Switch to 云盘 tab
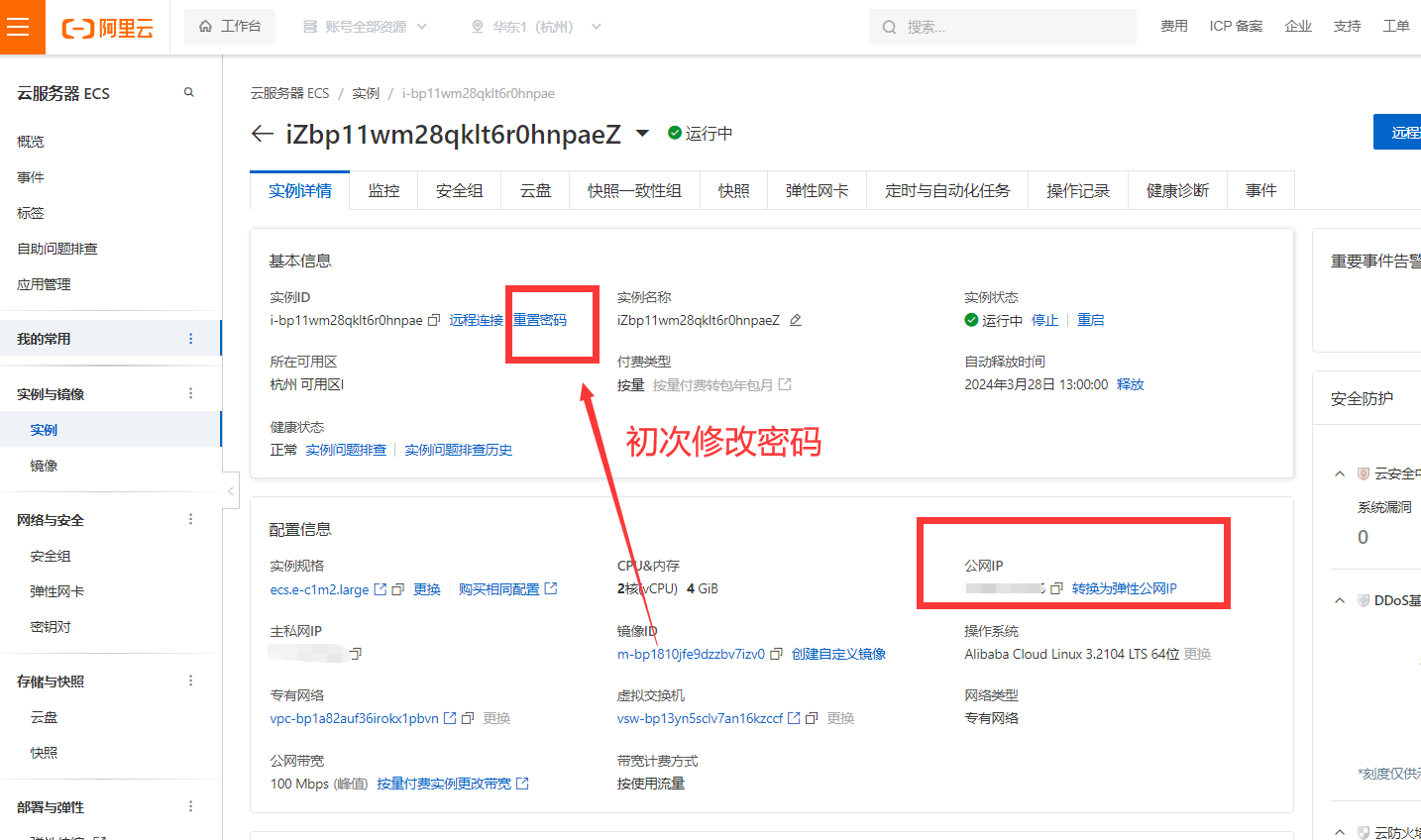1421x840 pixels. (x=536, y=190)
